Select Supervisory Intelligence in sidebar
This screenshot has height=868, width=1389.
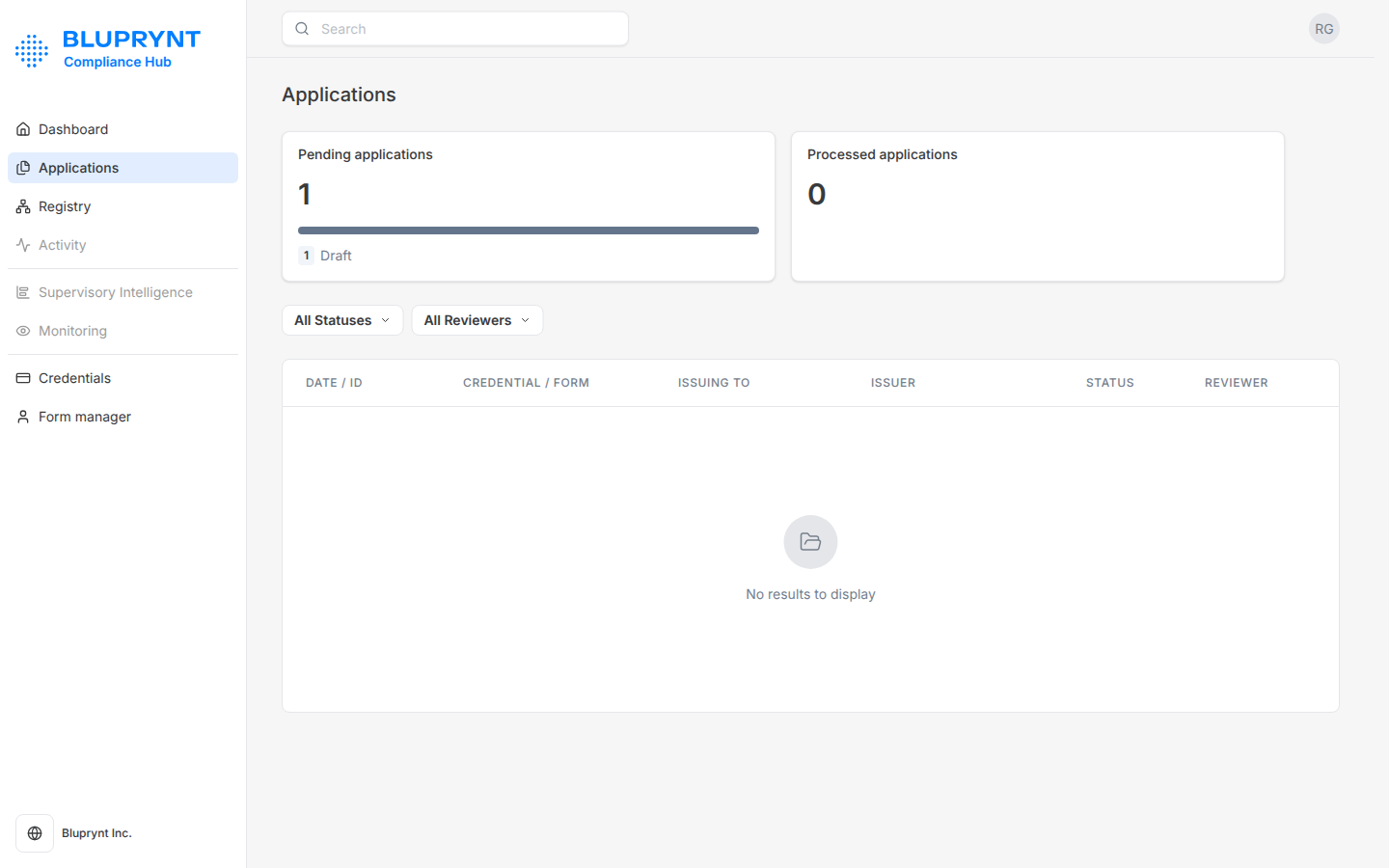click(x=123, y=292)
